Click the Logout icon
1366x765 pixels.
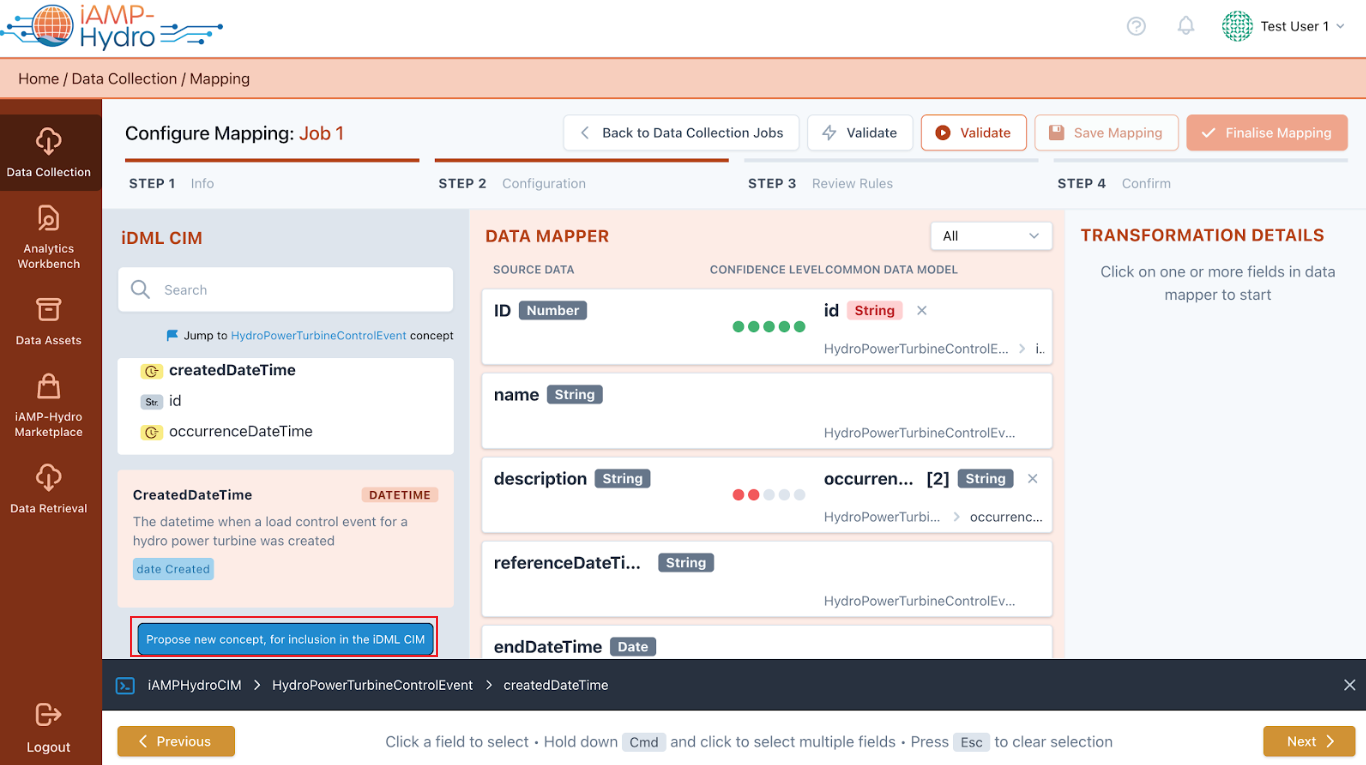click(x=49, y=714)
